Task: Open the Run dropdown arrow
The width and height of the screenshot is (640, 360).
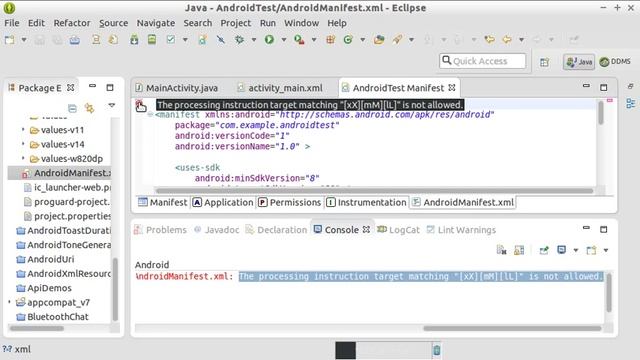Action: coord(284,40)
